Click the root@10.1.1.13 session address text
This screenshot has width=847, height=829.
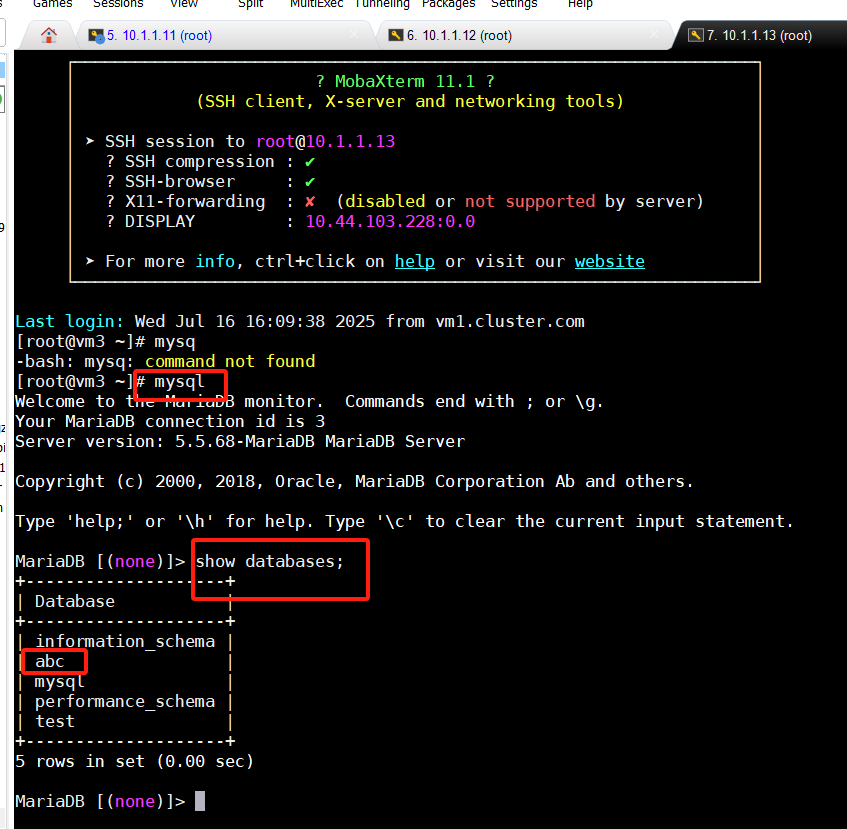coord(326,141)
